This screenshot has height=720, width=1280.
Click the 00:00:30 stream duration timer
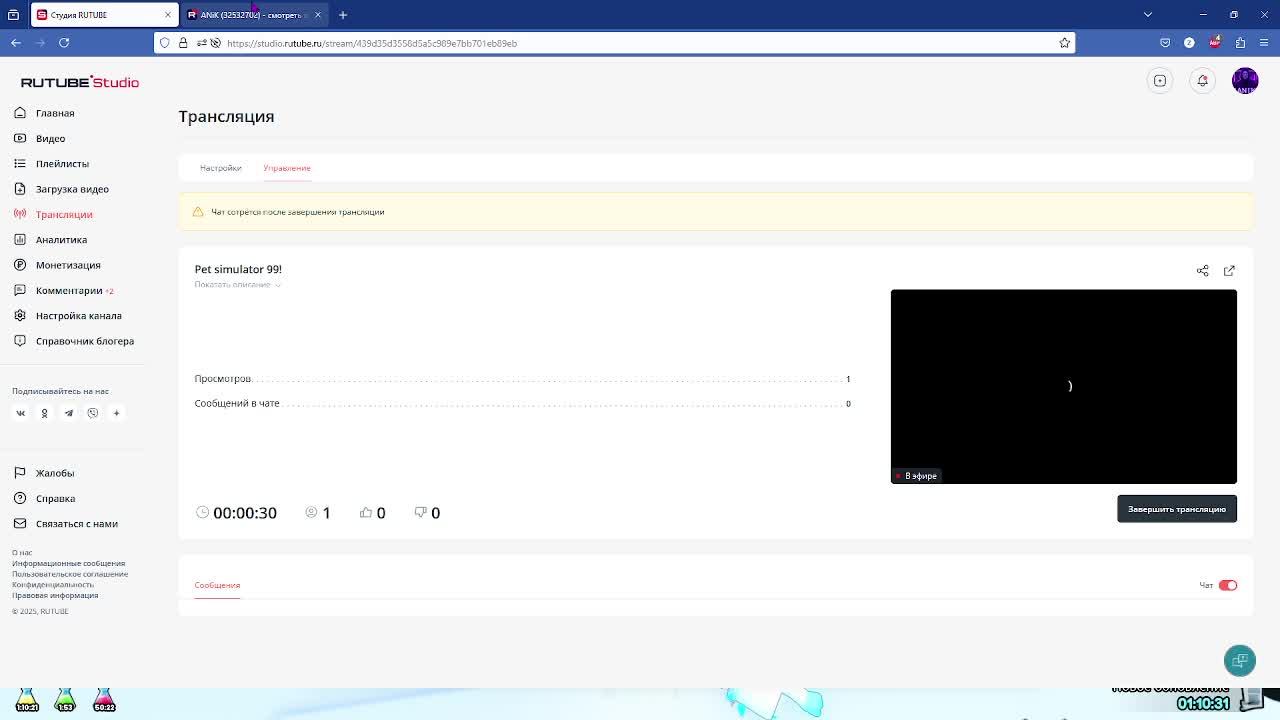tap(245, 513)
